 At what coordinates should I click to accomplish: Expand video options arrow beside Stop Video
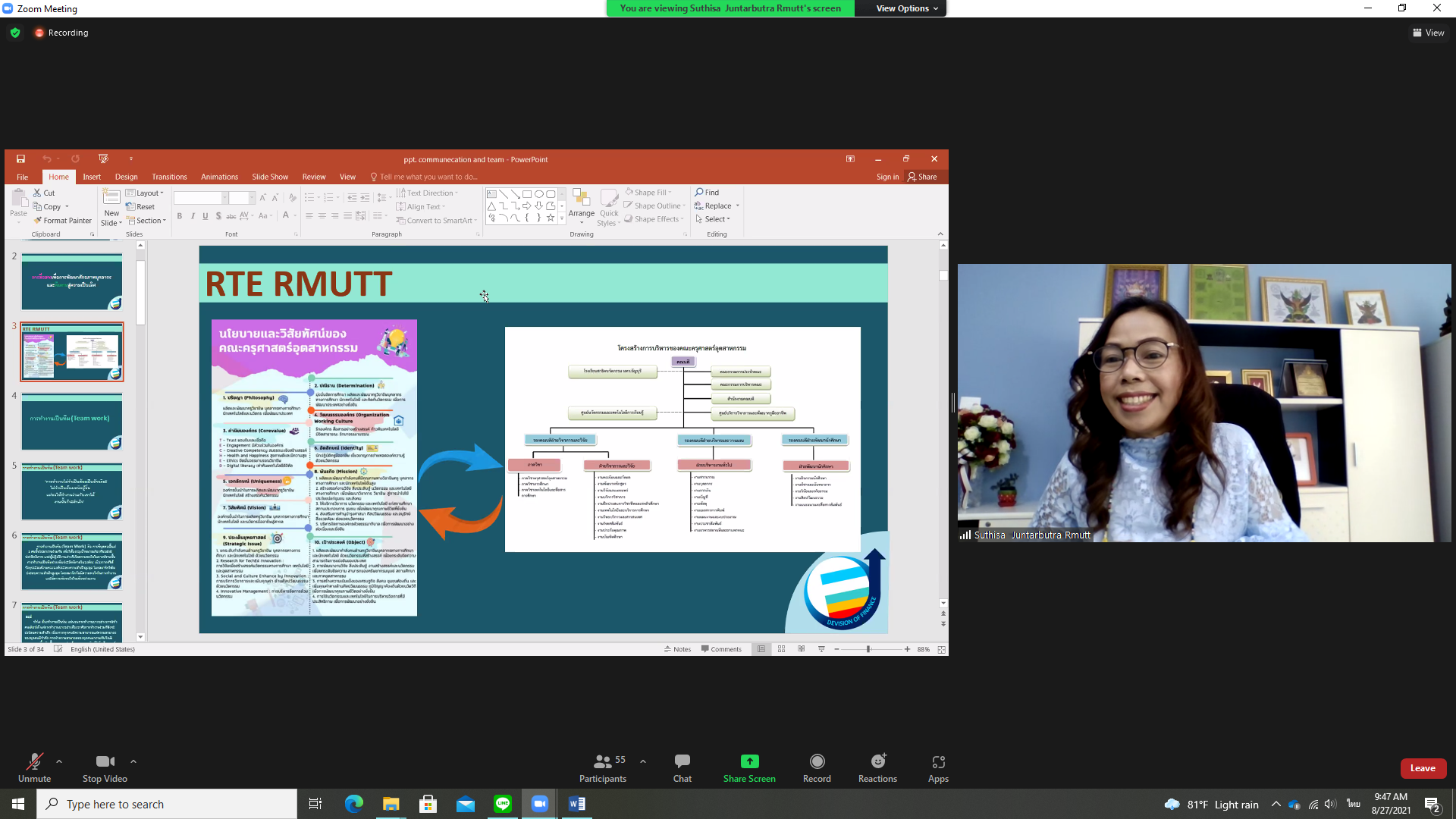point(133,761)
